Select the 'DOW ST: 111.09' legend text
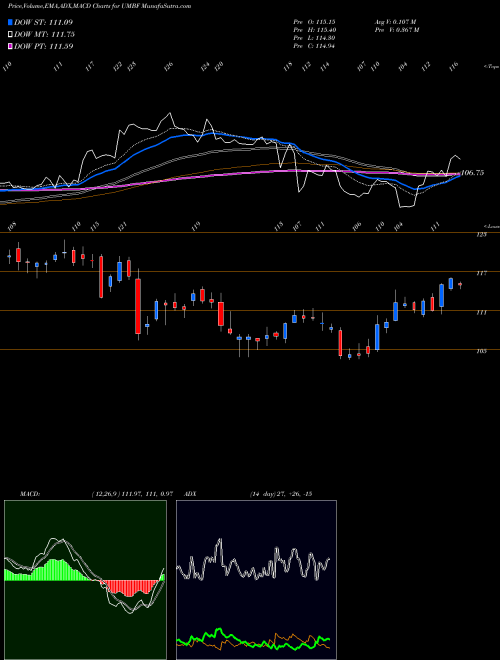 pos(43,22)
